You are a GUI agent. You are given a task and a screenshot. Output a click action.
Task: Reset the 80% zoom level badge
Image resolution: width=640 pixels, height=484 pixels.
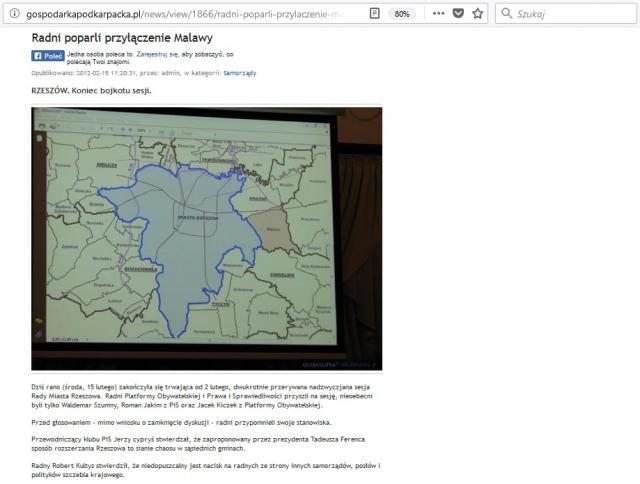coord(403,14)
